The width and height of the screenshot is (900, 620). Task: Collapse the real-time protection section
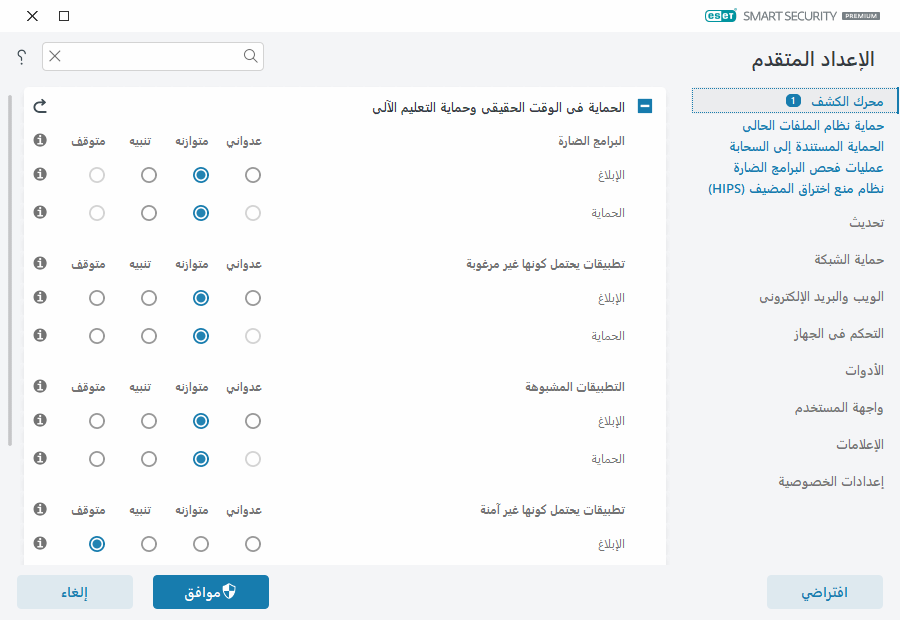click(645, 104)
